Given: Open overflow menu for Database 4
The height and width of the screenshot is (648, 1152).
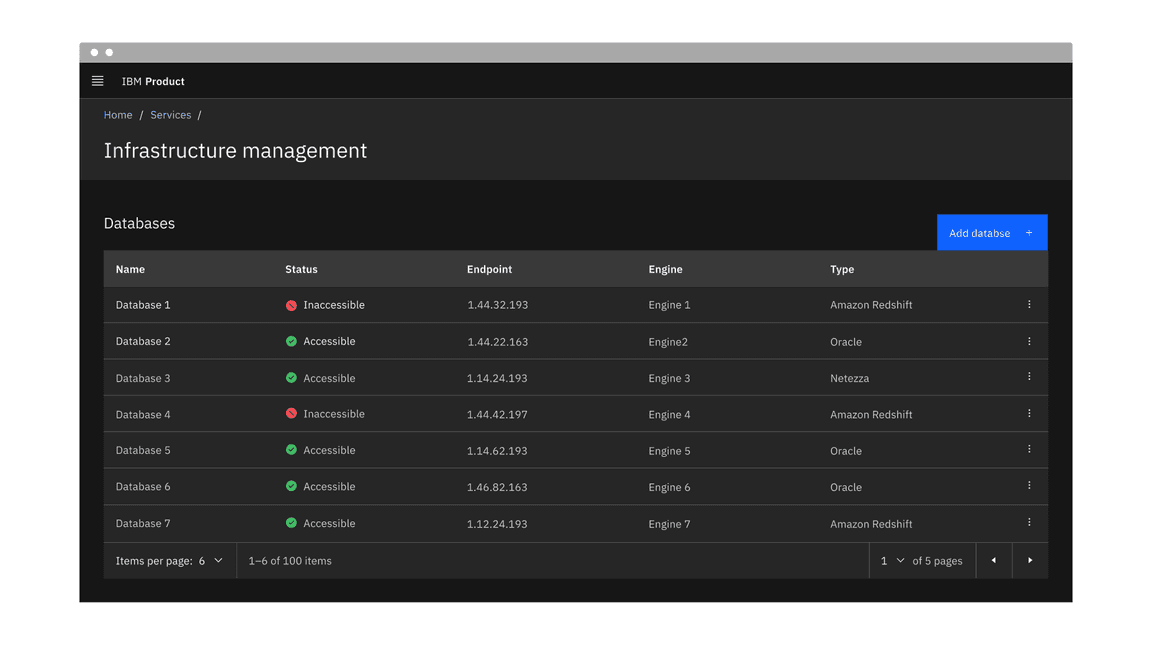Looking at the screenshot, I should point(1029,414).
